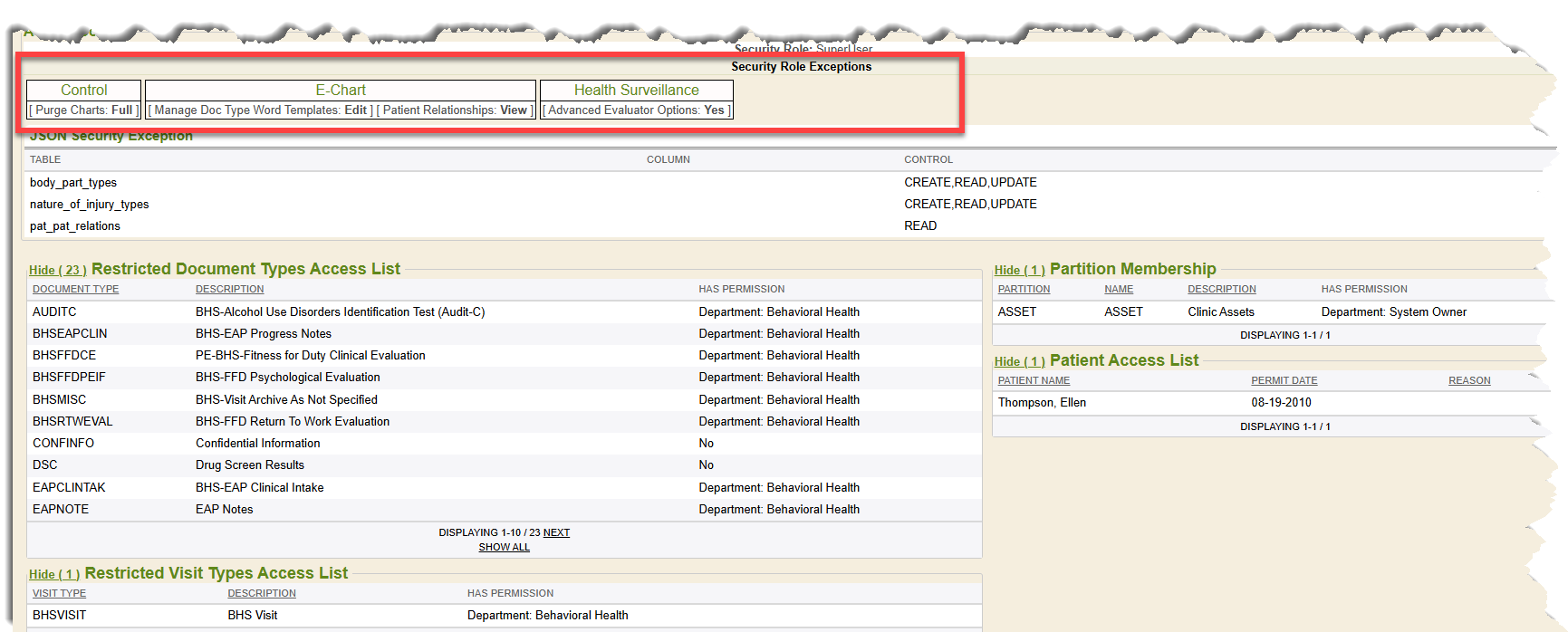Image resolution: width=1568 pixels, height=632 pixels.
Task: Sort partitions by PARTITION column header
Action: [1024, 289]
